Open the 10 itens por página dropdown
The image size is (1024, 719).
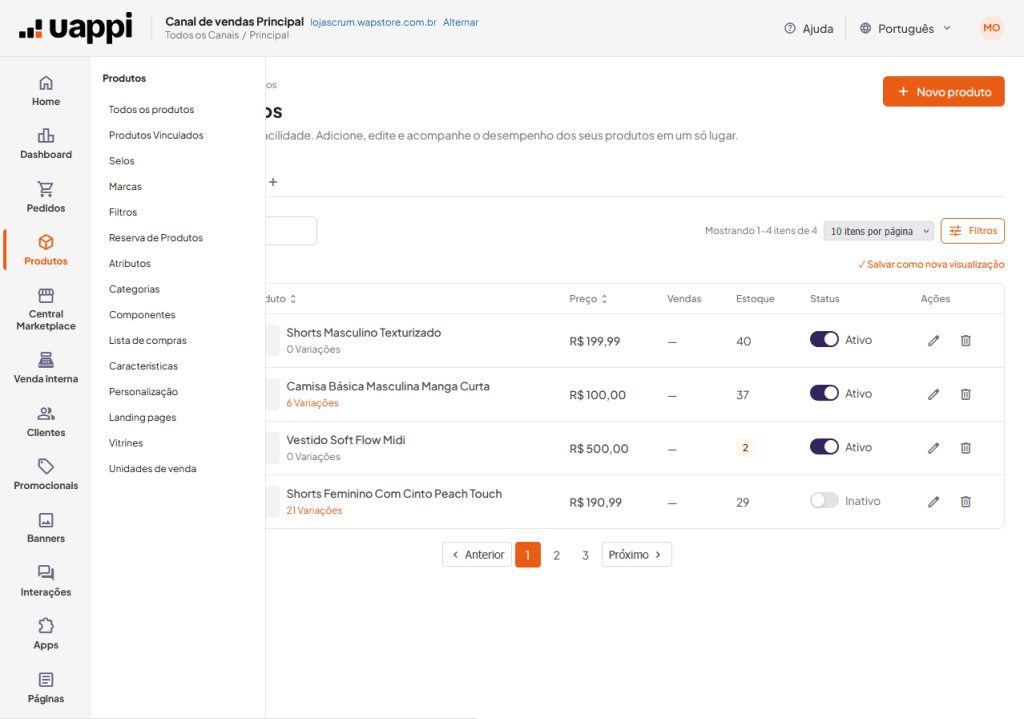pyautogui.click(x=879, y=231)
